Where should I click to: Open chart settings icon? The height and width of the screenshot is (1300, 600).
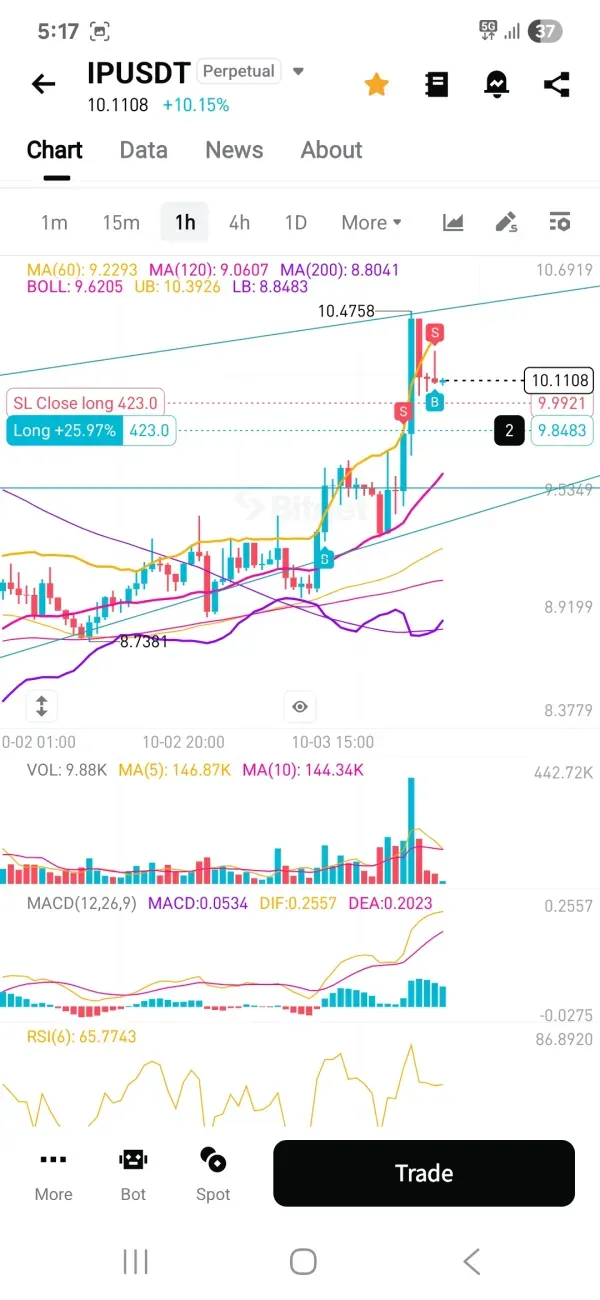pos(560,222)
